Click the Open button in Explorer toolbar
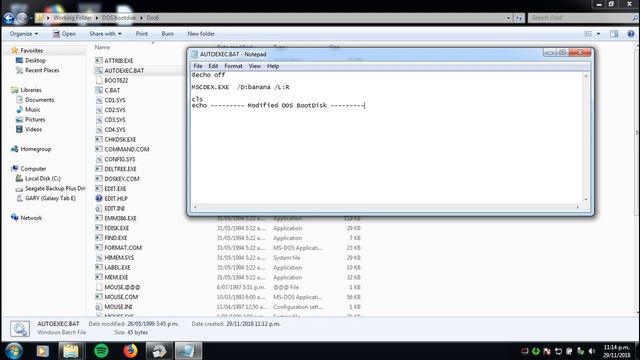The image size is (640, 360). (x=64, y=34)
